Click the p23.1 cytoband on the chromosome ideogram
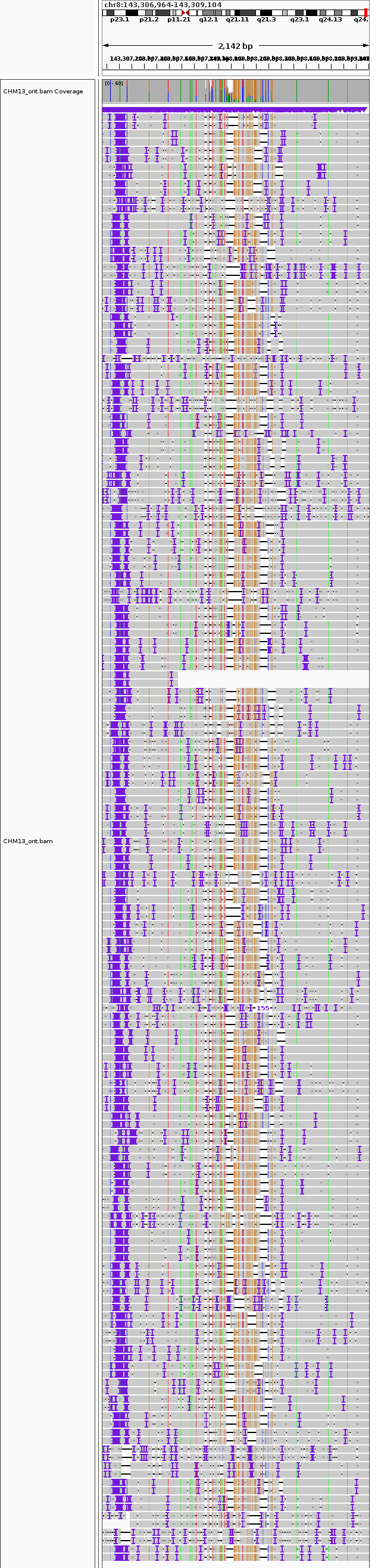Viewport: 381px width, 1568px height. point(120,12)
